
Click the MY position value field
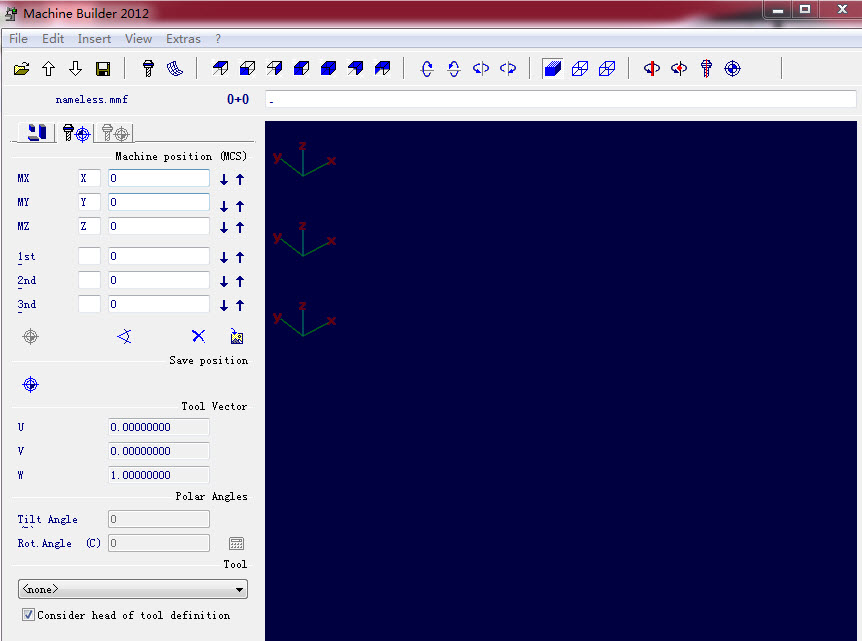tap(159, 202)
